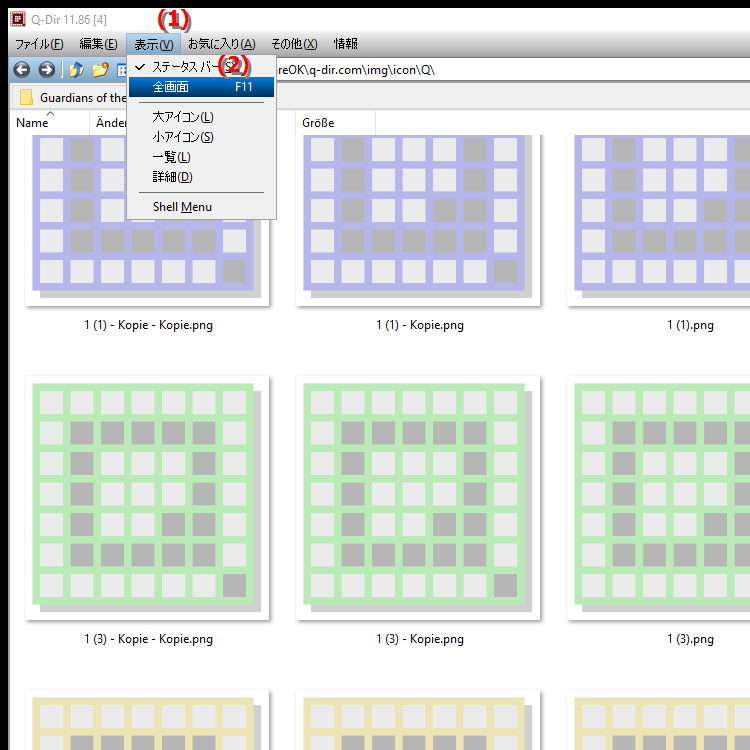Select 全画面 F11 fullscreen menu entry
The image size is (750, 750).
(201, 87)
